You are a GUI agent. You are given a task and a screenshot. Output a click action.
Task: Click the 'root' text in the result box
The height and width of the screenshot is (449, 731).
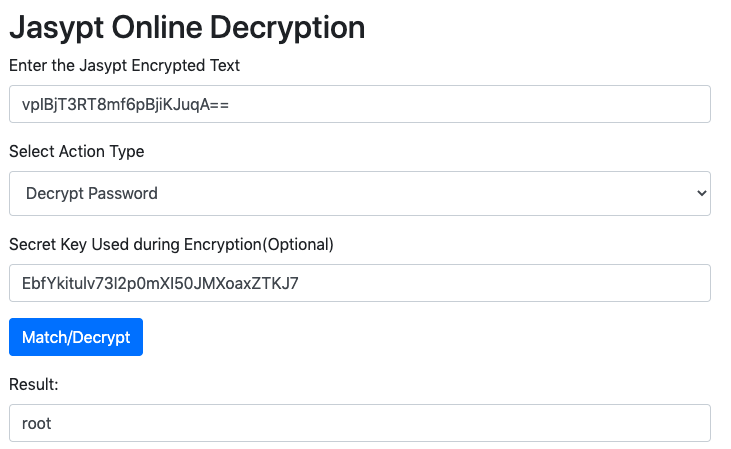[36, 423]
